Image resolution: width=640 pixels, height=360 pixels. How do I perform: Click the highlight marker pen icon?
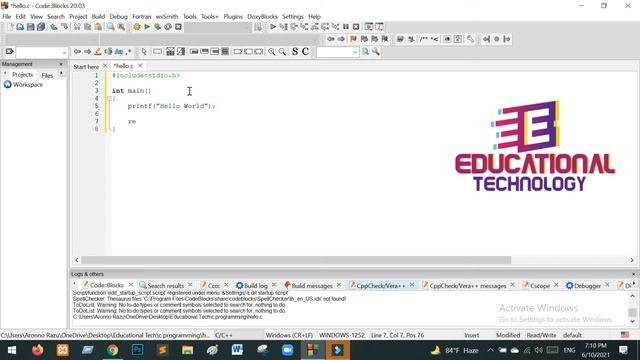[x=98, y=52]
